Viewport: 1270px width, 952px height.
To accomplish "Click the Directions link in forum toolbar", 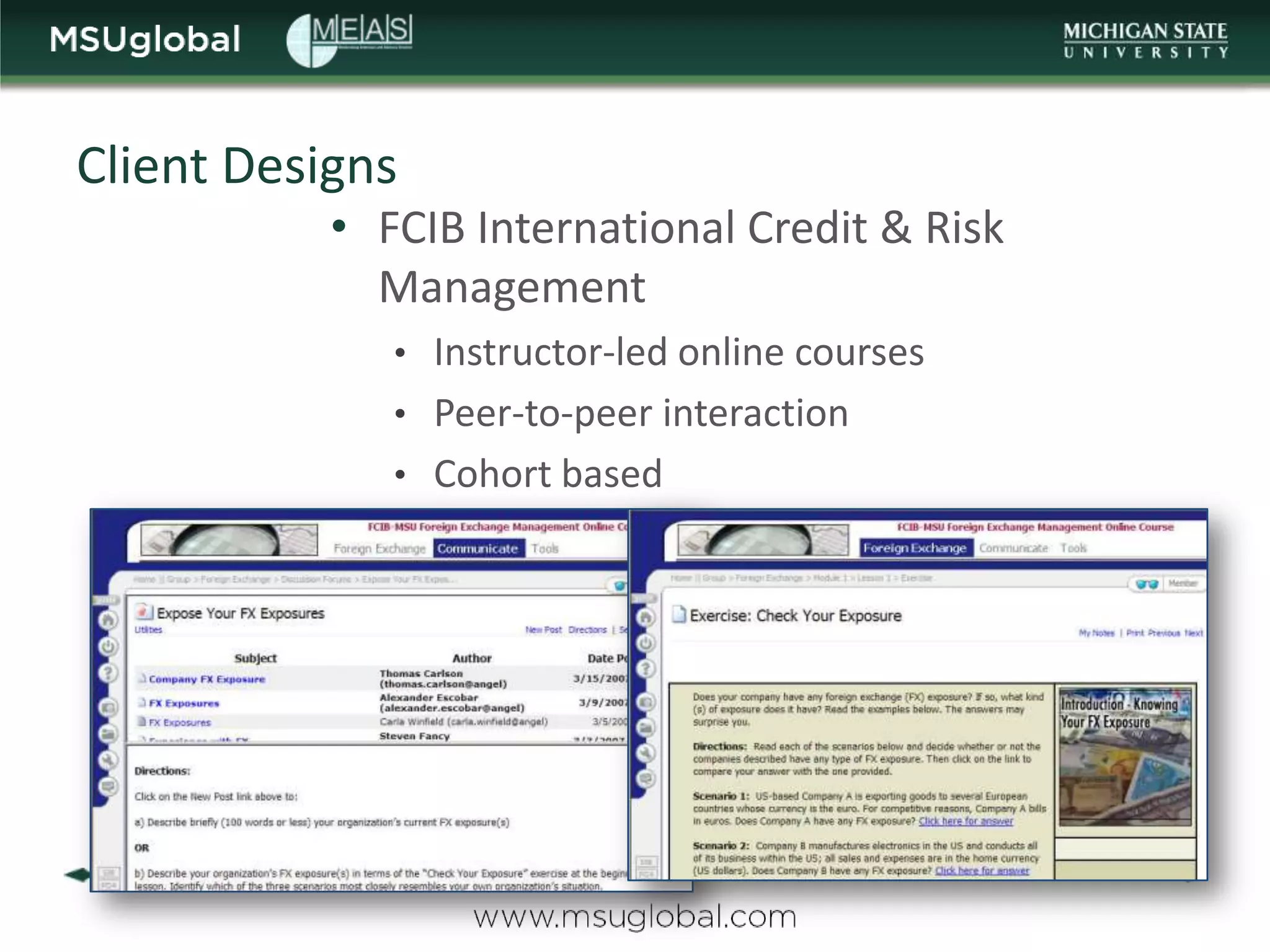I will click(x=587, y=630).
